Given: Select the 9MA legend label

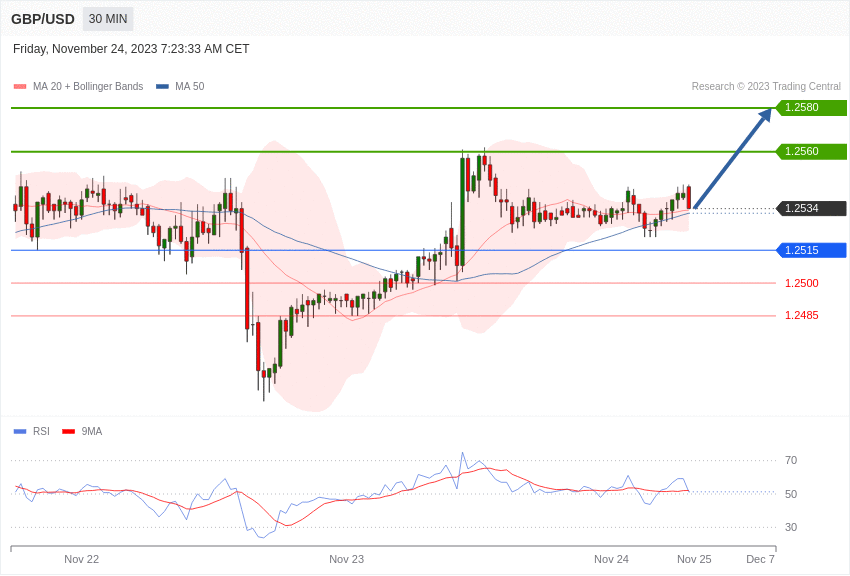Looking at the screenshot, I should tap(92, 431).
